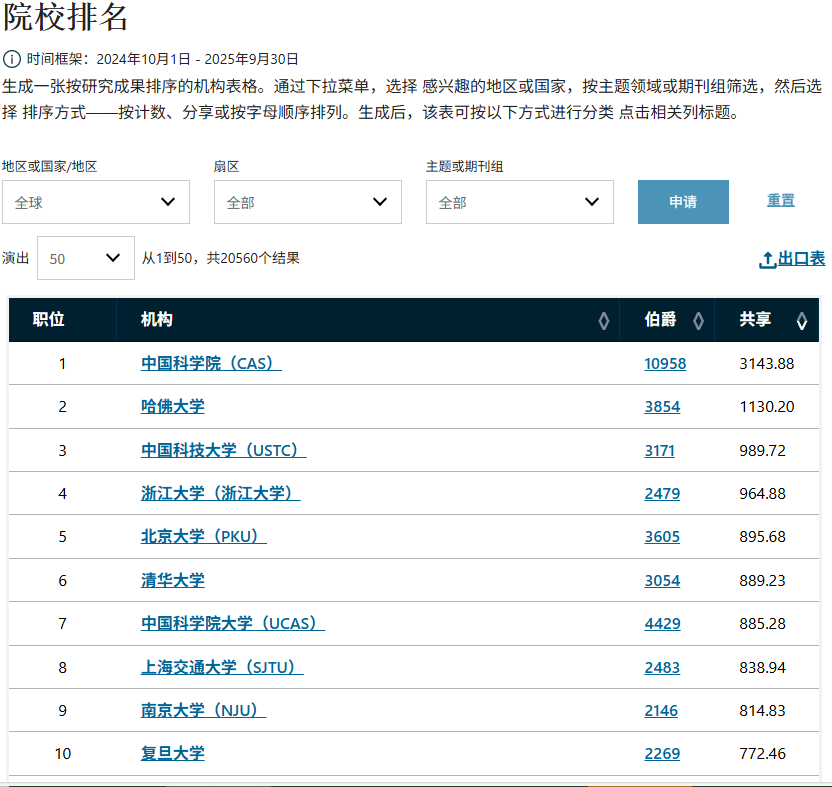Click the 出口表 export link
Viewport: 832px width, 787px height.
point(792,259)
